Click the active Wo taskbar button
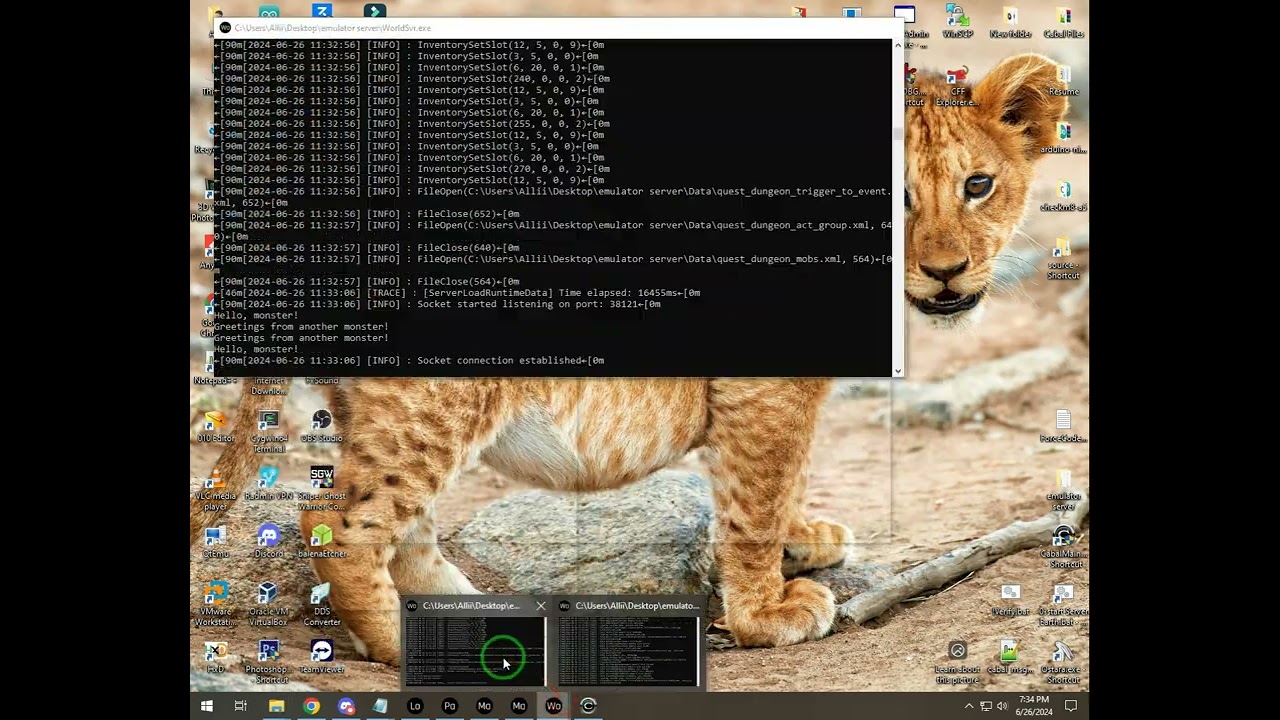 click(553, 706)
